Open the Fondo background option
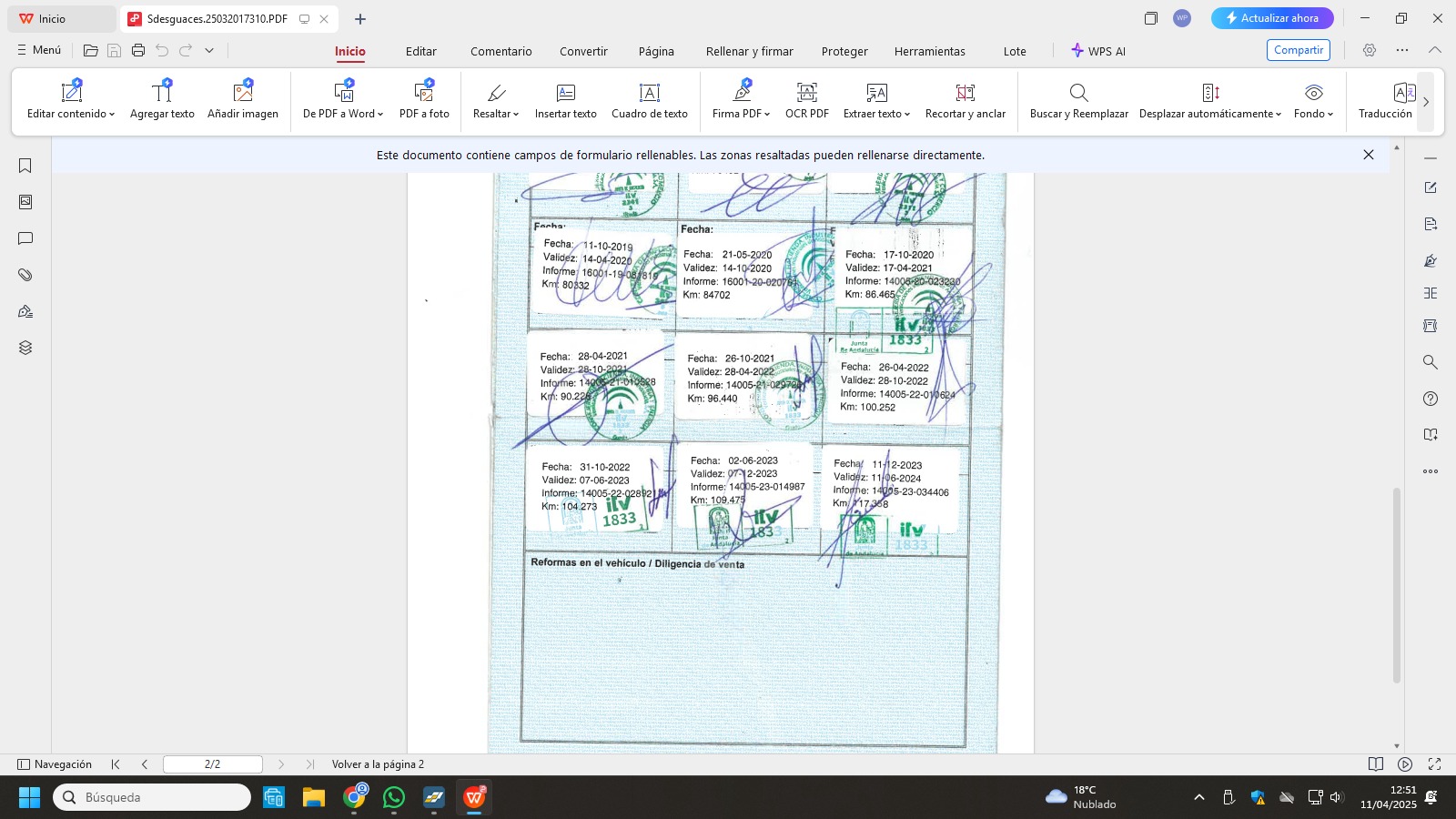 pos(1314,99)
